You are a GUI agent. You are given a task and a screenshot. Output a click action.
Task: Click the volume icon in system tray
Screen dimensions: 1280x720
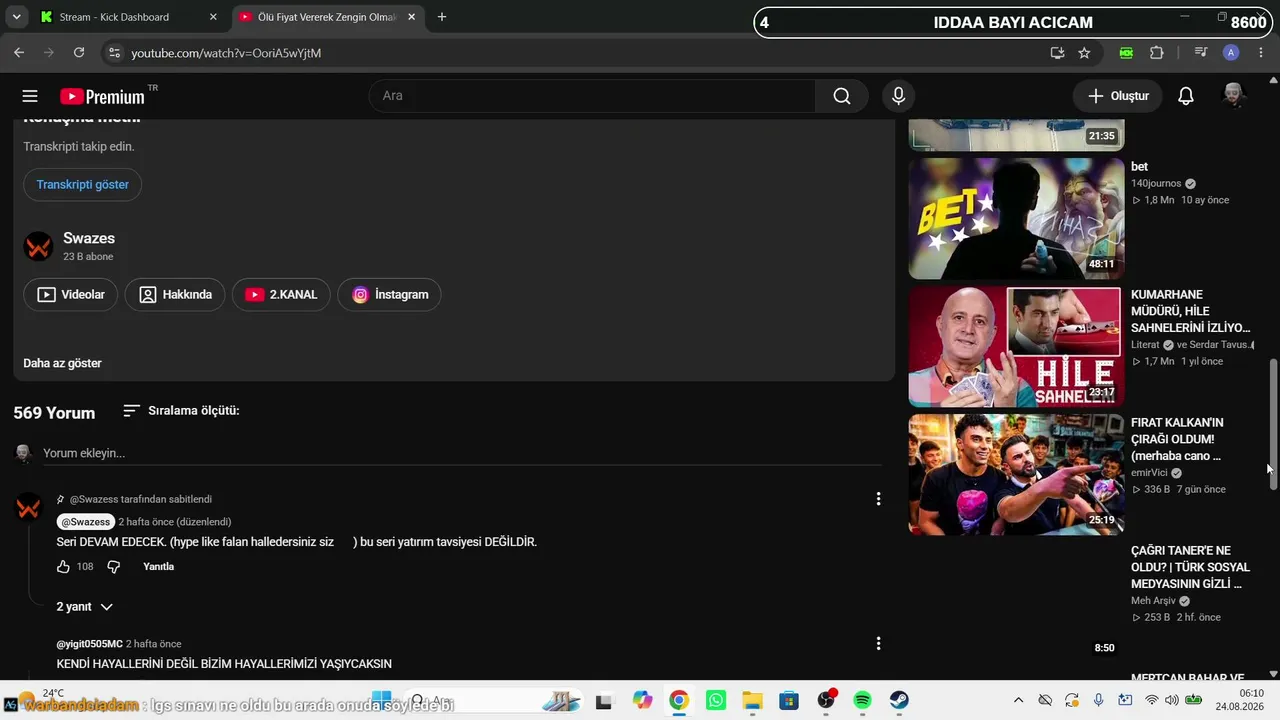(x=1172, y=701)
